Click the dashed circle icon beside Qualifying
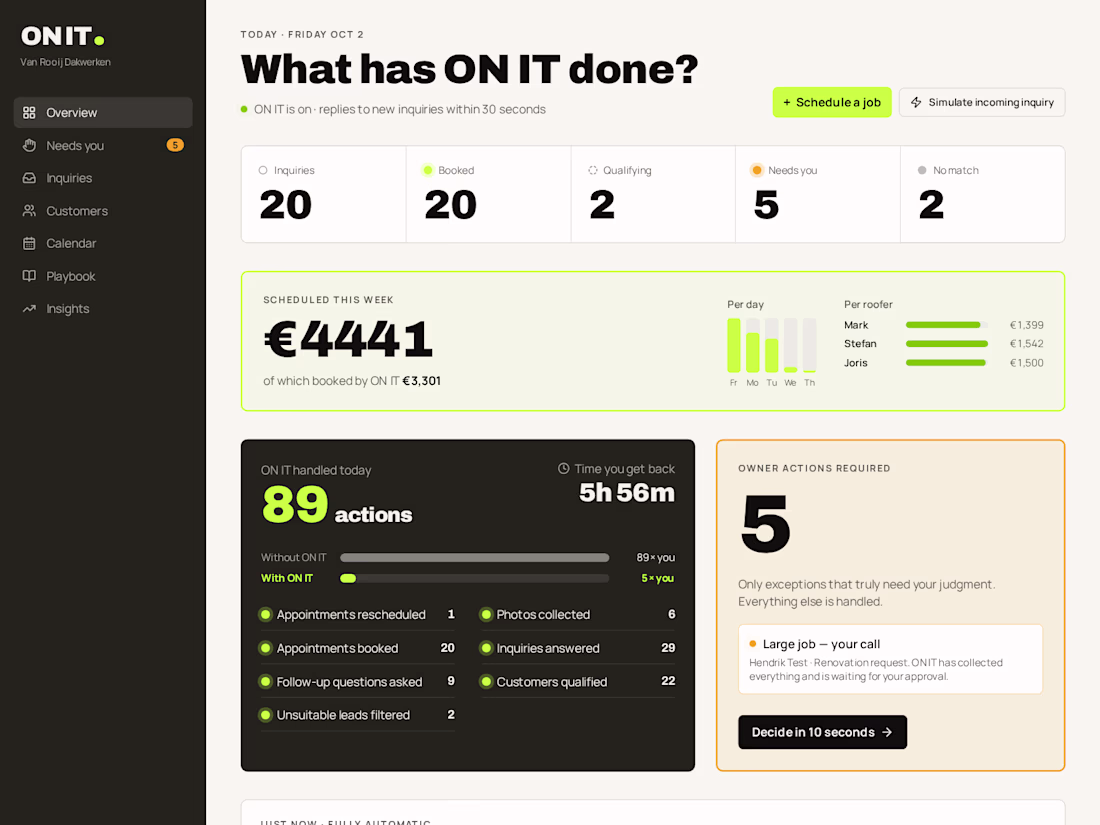Screen dimensions: 1100x825 593,170
